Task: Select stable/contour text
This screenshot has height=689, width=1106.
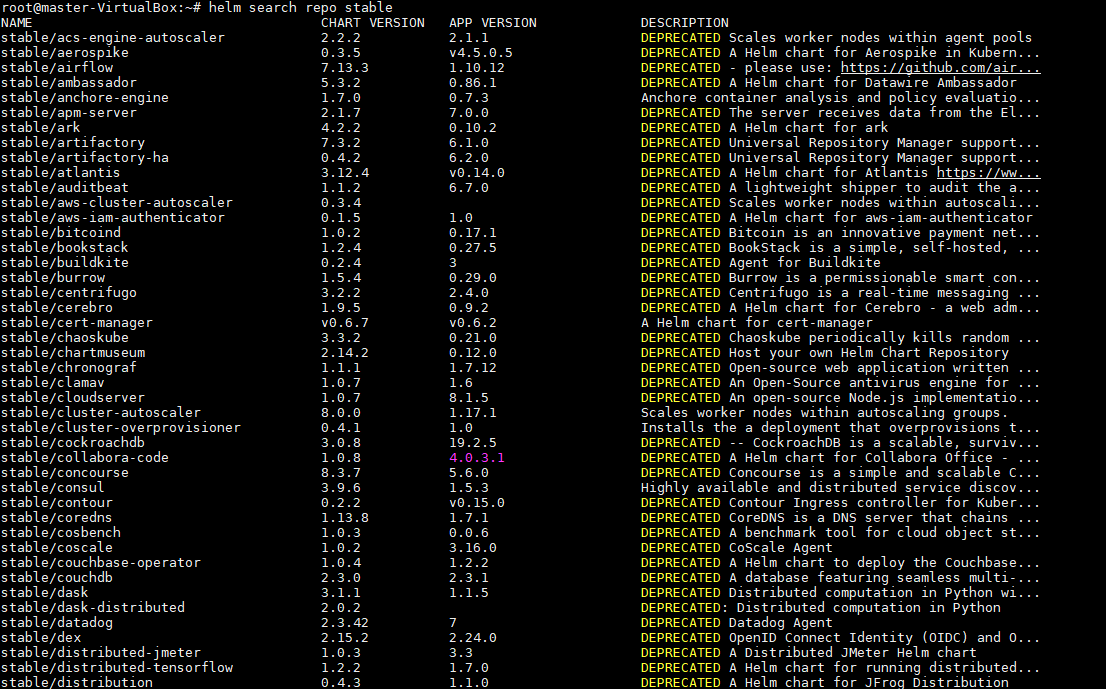Action: [57, 503]
